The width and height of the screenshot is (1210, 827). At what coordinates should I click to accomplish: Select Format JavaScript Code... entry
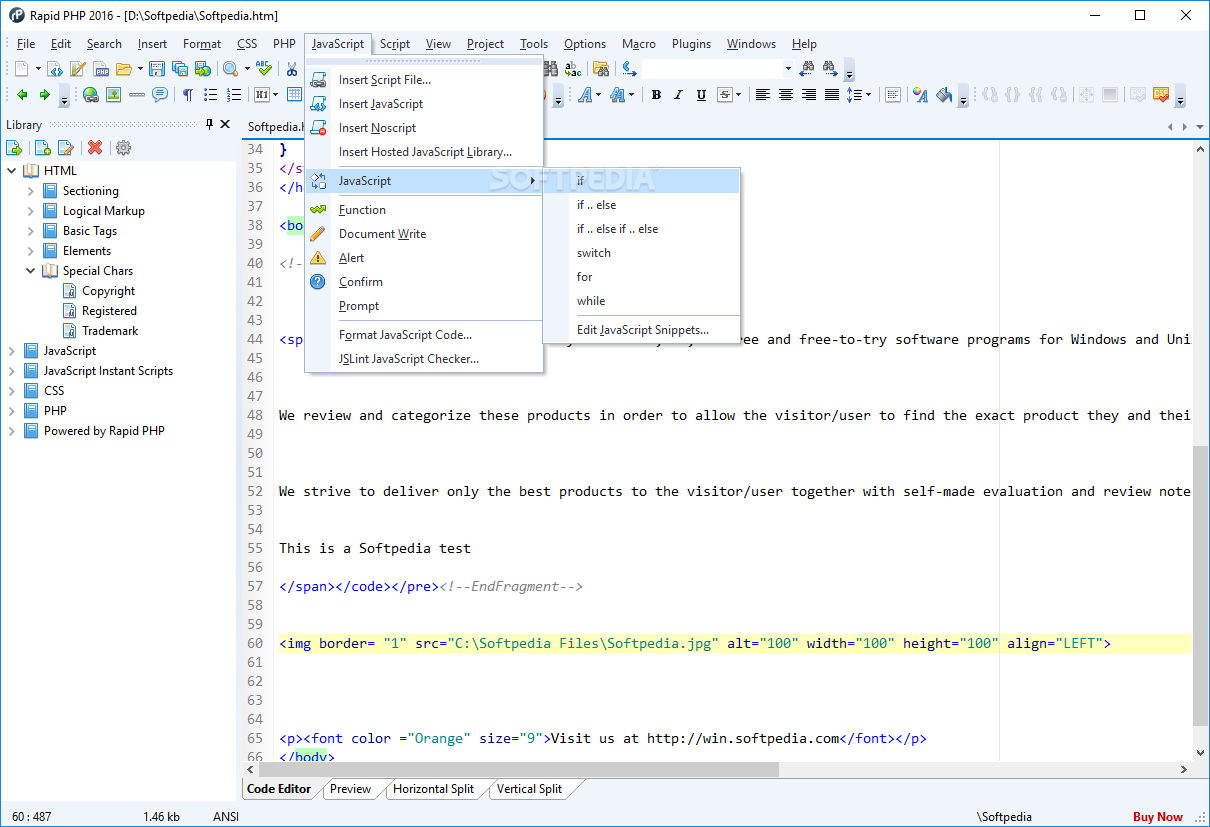coord(424,335)
